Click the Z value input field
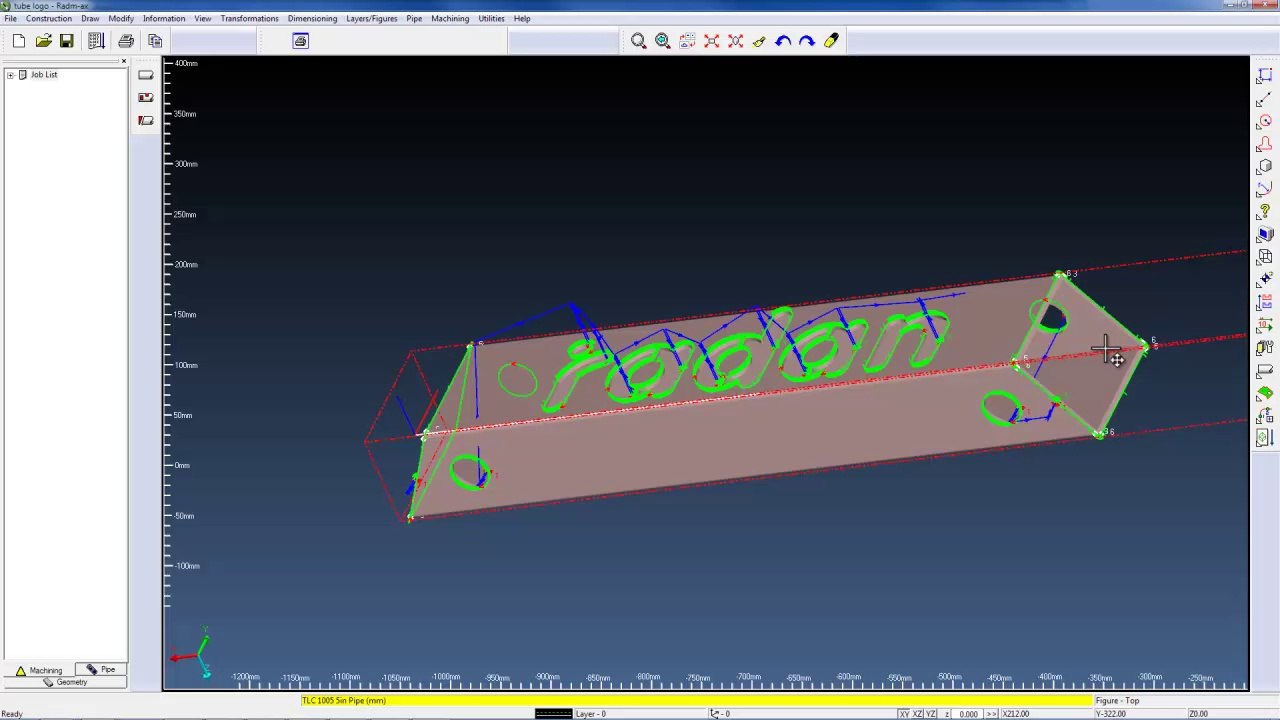 tap(967, 714)
